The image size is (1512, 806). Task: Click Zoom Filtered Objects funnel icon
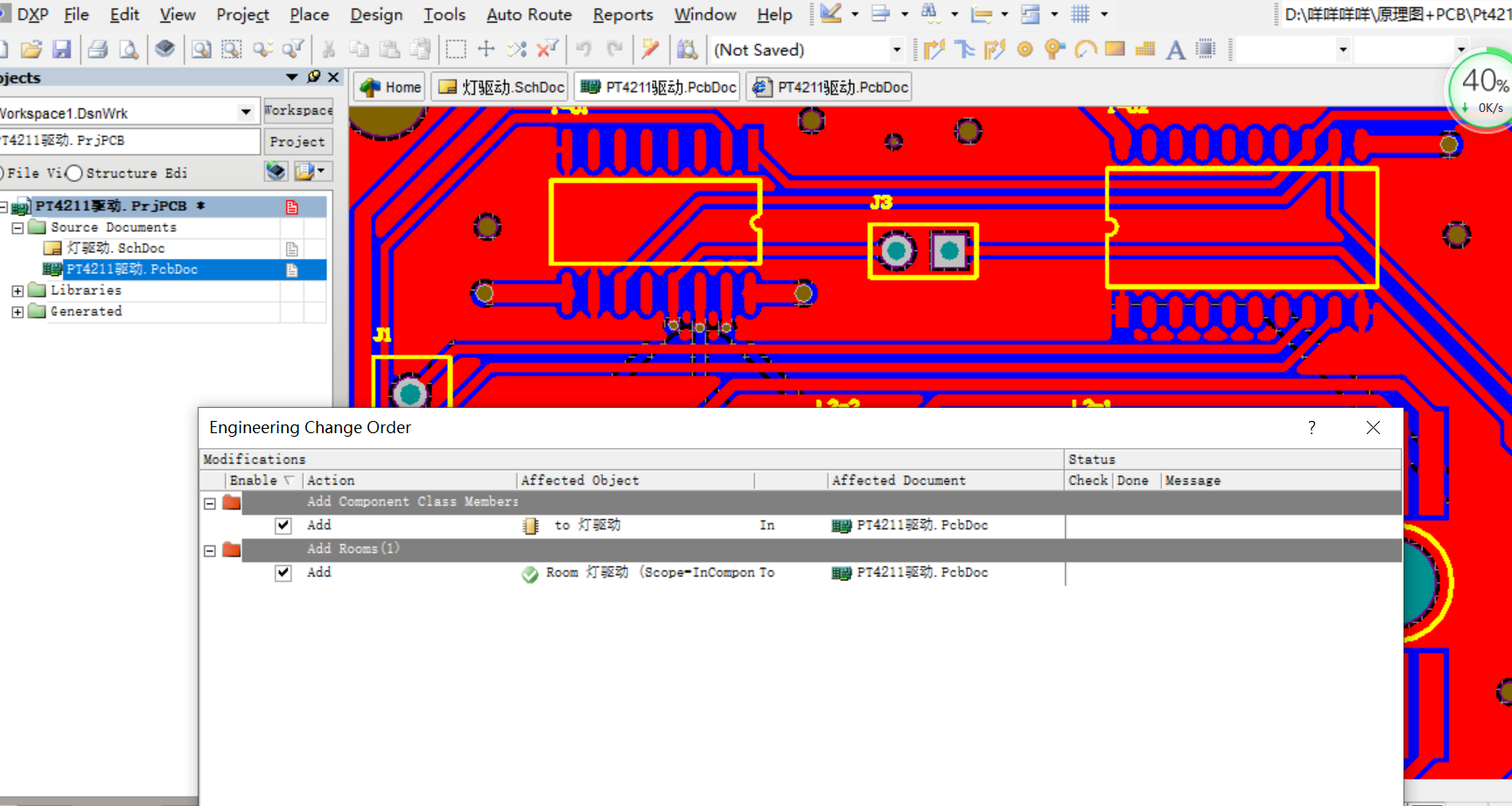click(x=293, y=50)
